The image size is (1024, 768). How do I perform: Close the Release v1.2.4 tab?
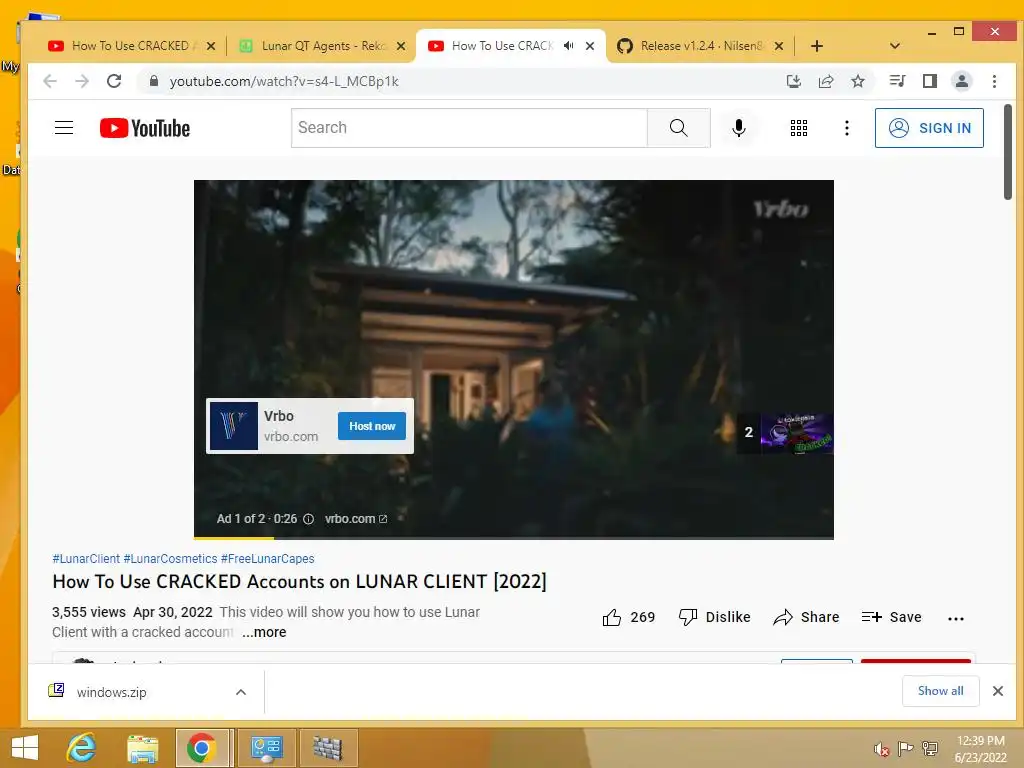tap(778, 46)
